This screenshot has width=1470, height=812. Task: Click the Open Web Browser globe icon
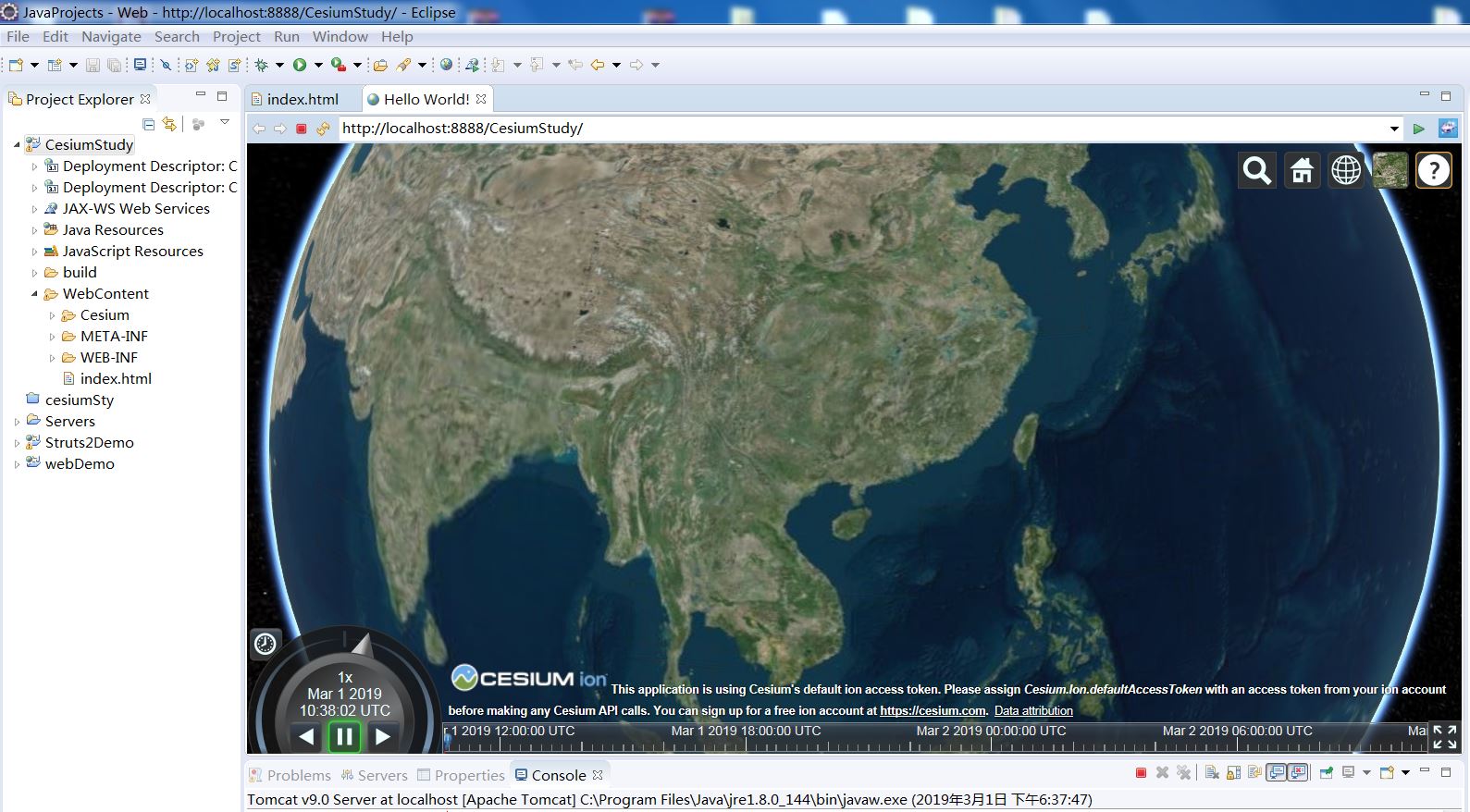447,65
